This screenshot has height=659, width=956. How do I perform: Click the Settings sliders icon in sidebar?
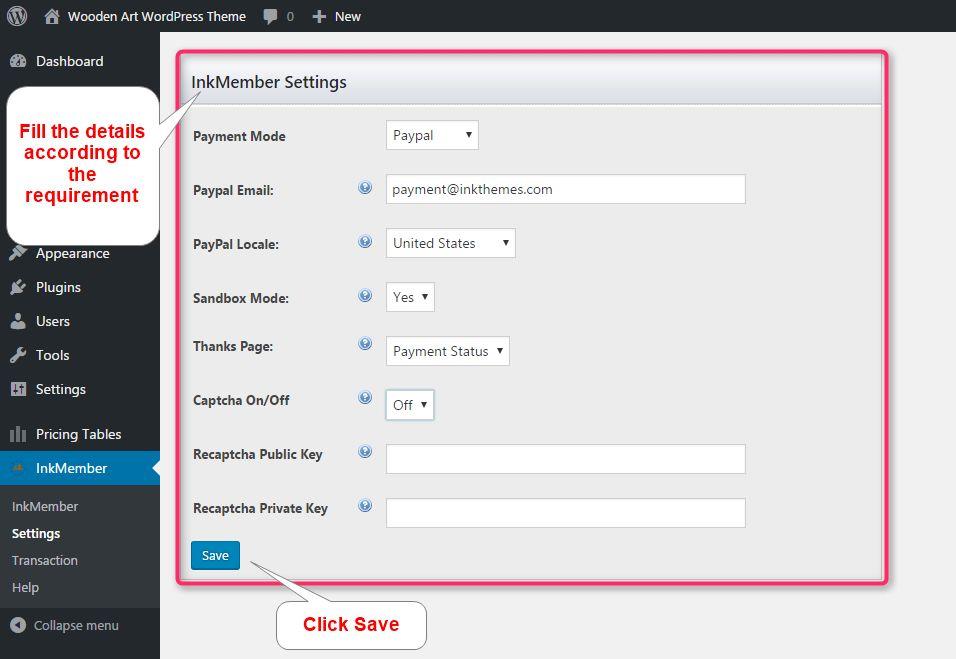18,389
